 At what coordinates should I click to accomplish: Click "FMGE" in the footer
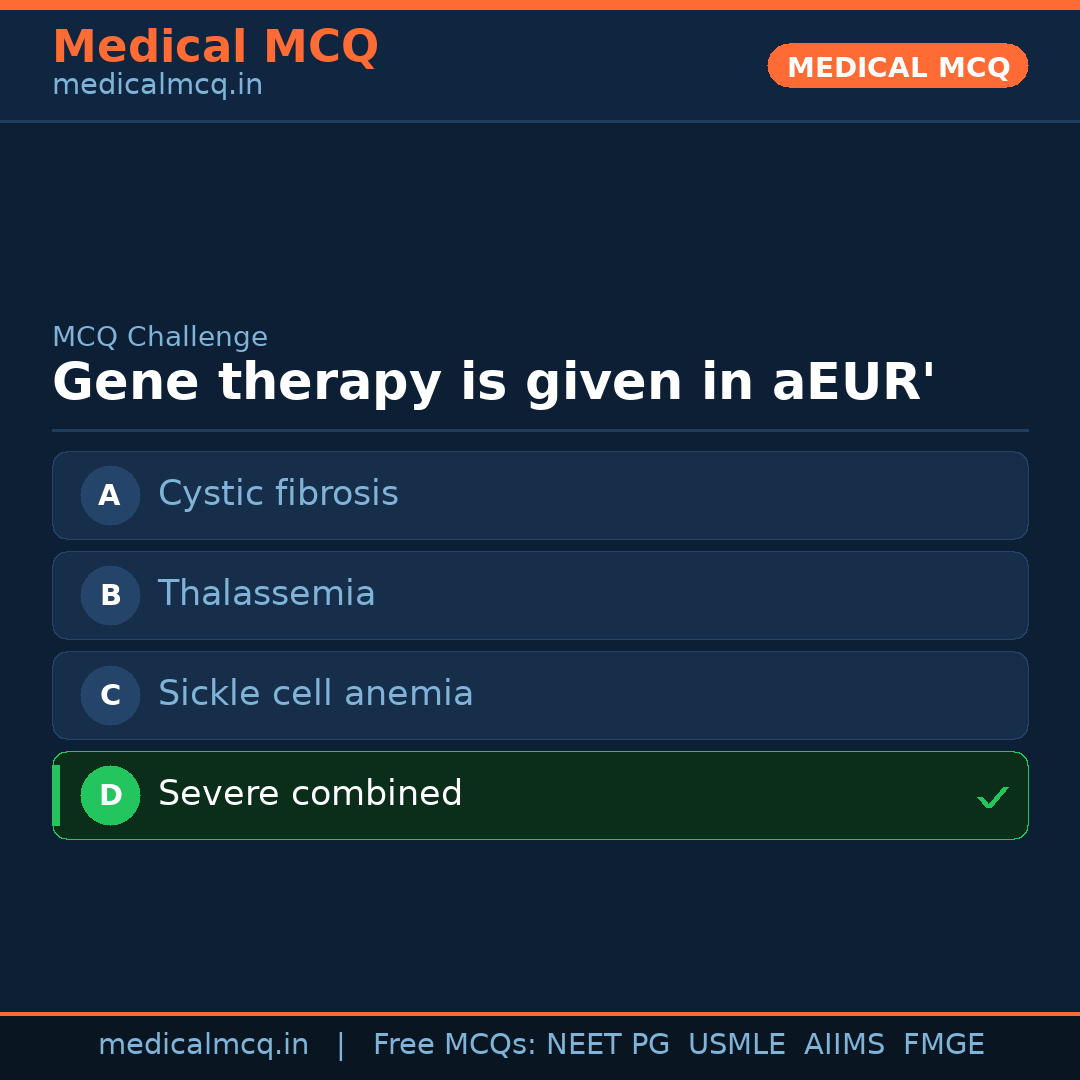[x=943, y=1045]
